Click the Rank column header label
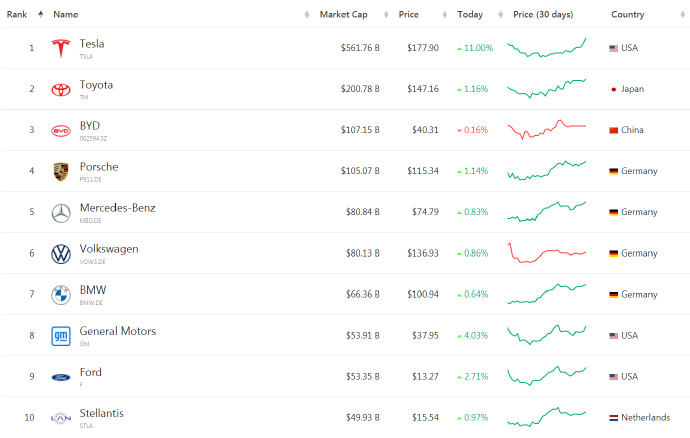 (17, 15)
